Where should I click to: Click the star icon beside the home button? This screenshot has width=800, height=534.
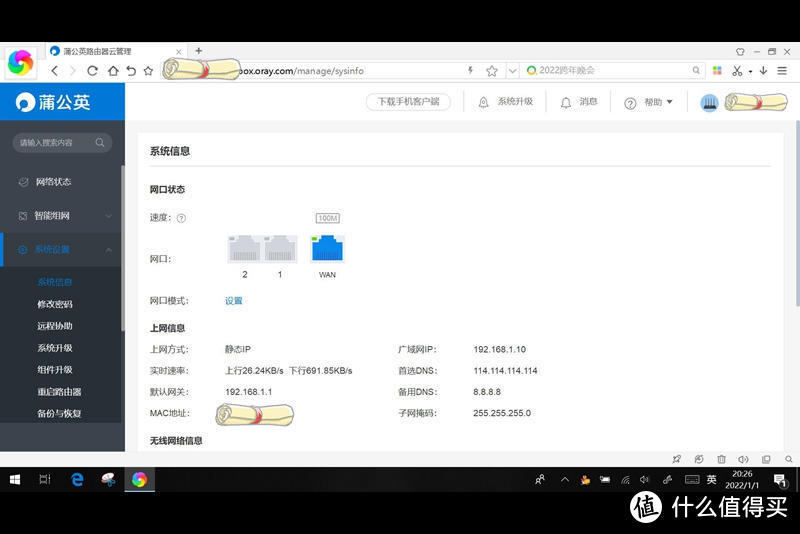tap(148, 71)
